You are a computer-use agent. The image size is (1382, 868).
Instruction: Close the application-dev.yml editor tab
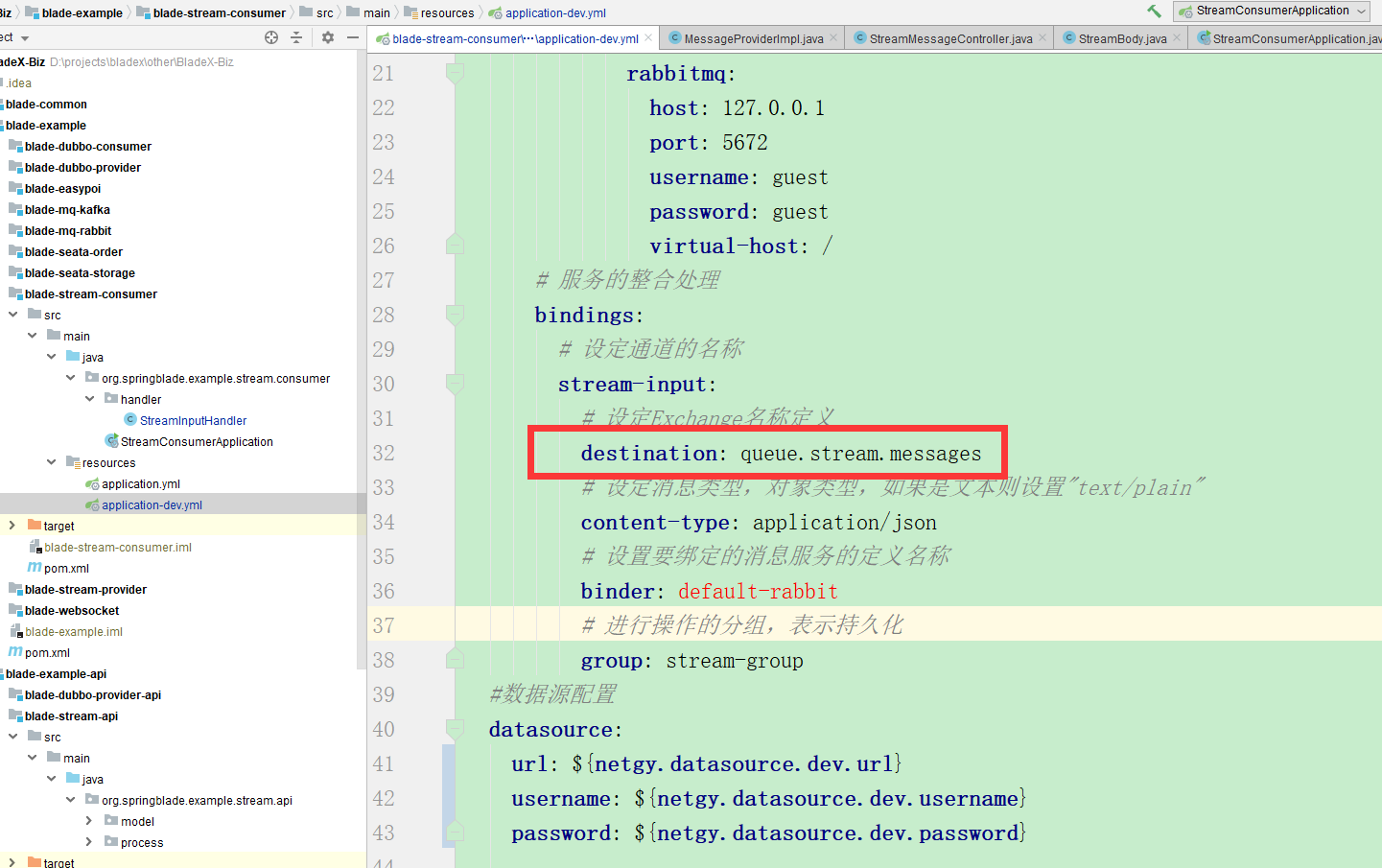649,38
